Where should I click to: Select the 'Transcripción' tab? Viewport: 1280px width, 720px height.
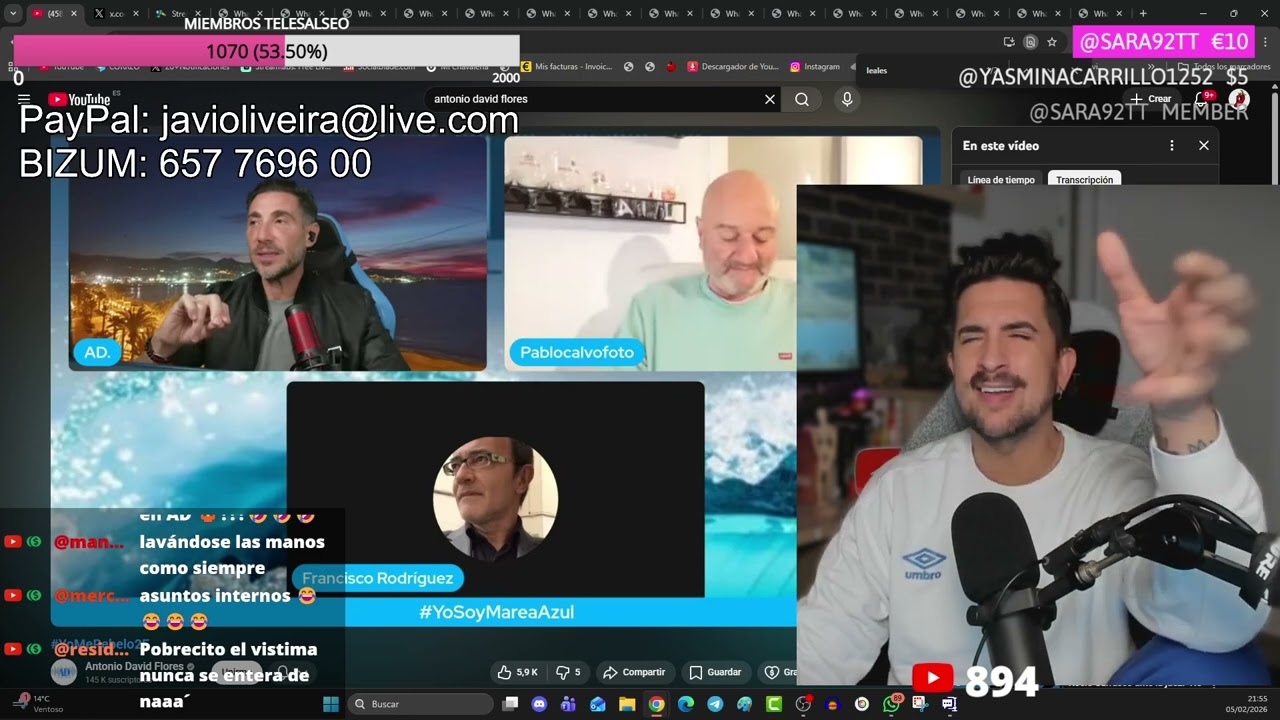click(x=1085, y=180)
